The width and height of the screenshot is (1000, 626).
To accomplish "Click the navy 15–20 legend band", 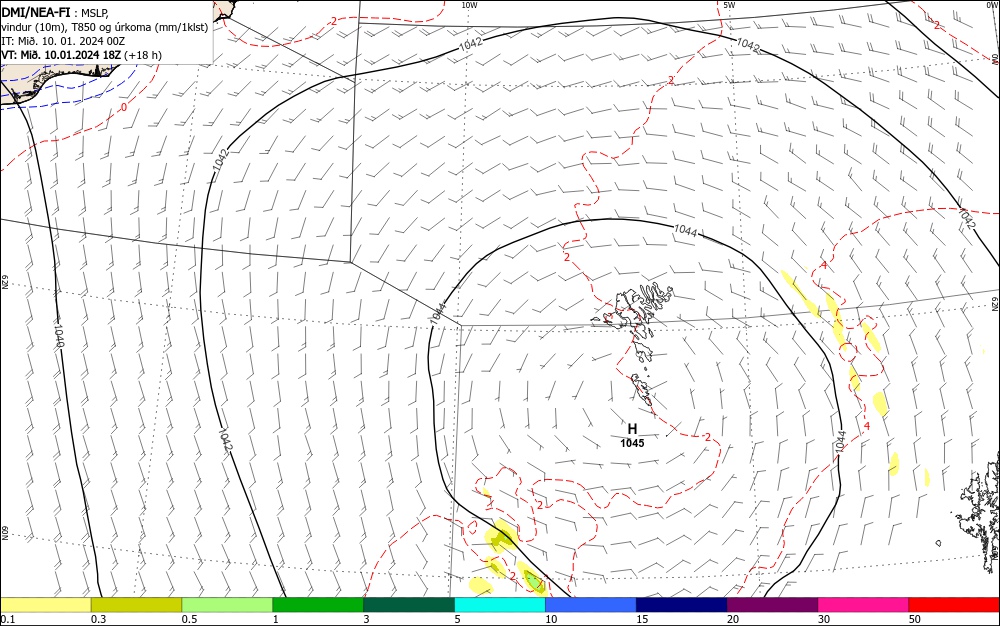I will [x=682, y=605].
